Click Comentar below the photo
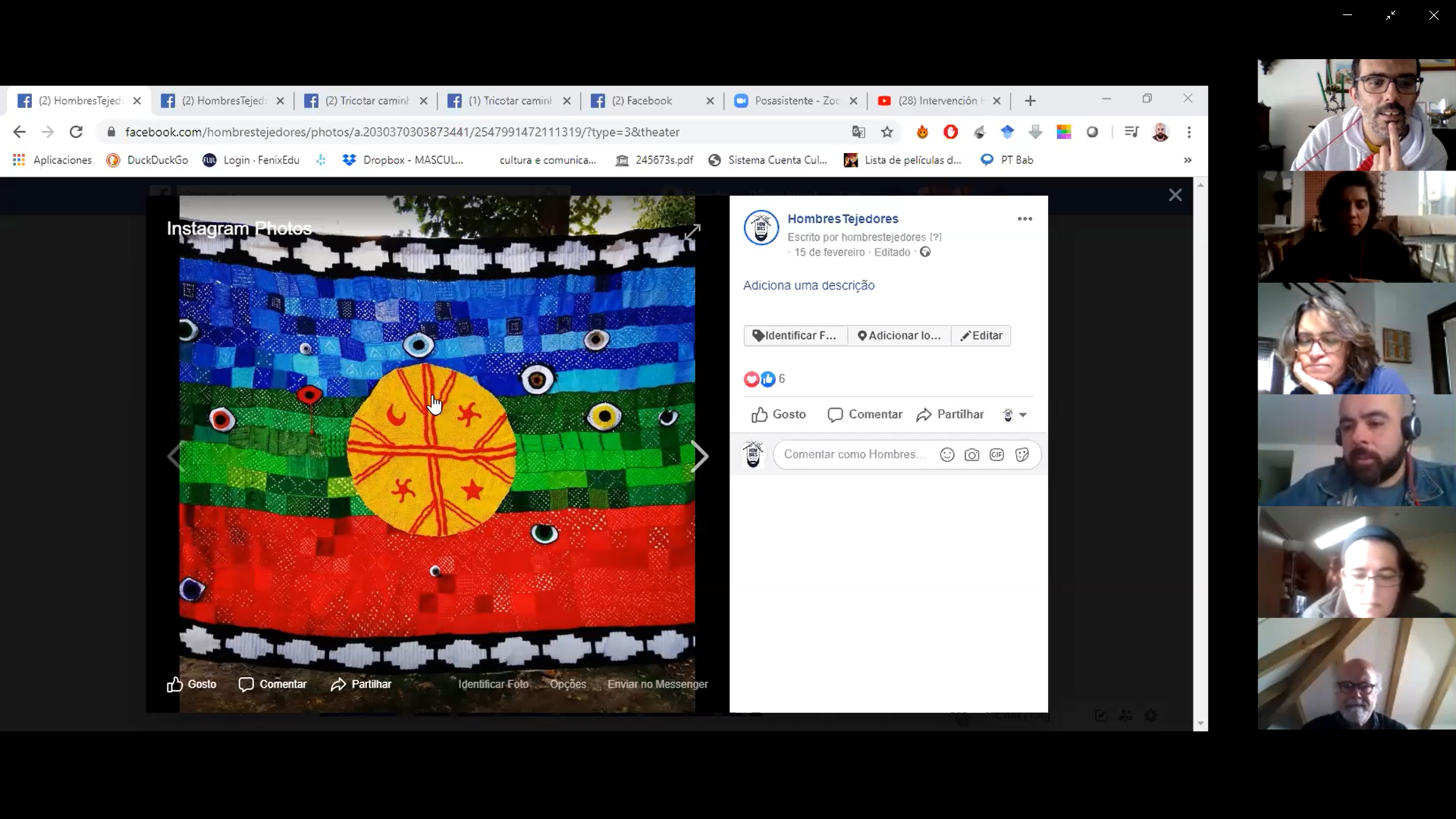 [x=272, y=684]
